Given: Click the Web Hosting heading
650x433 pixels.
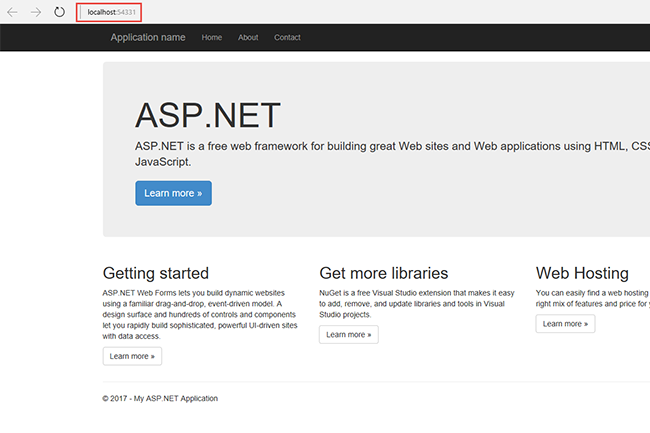Looking at the screenshot, I should pyautogui.click(x=582, y=273).
